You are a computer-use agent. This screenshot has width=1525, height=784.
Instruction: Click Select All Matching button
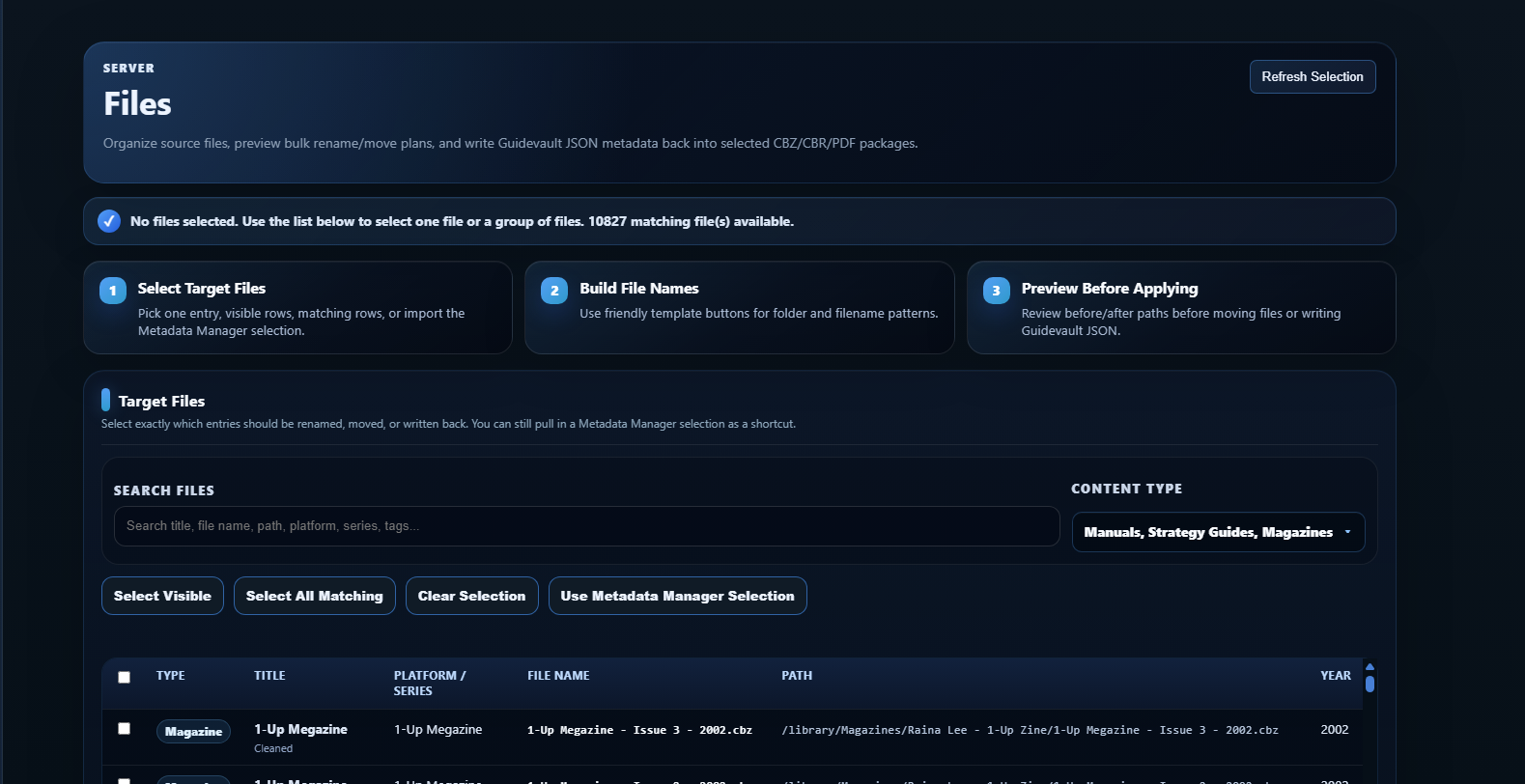click(315, 596)
